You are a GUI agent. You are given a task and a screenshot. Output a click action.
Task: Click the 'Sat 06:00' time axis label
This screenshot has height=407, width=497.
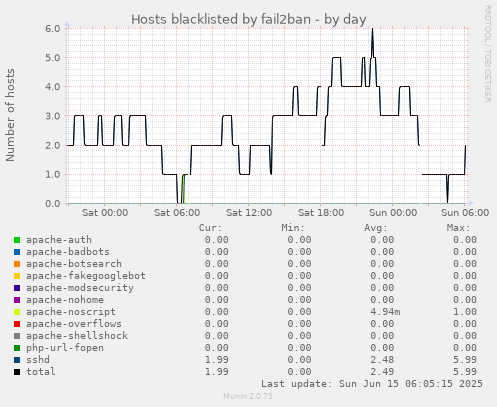pyautogui.click(x=177, y=213)
